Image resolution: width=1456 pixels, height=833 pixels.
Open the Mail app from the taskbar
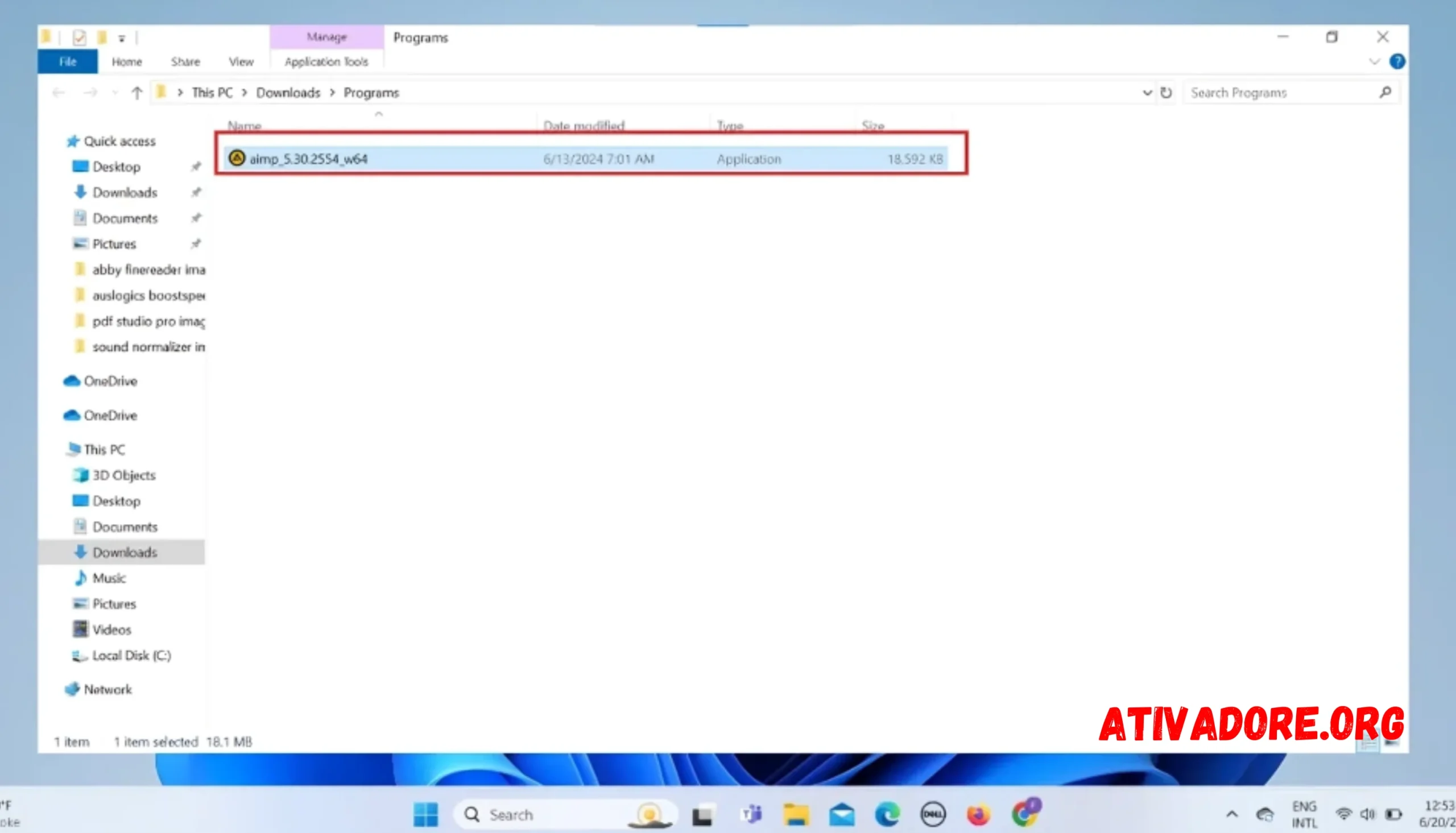tap(842, 814)
